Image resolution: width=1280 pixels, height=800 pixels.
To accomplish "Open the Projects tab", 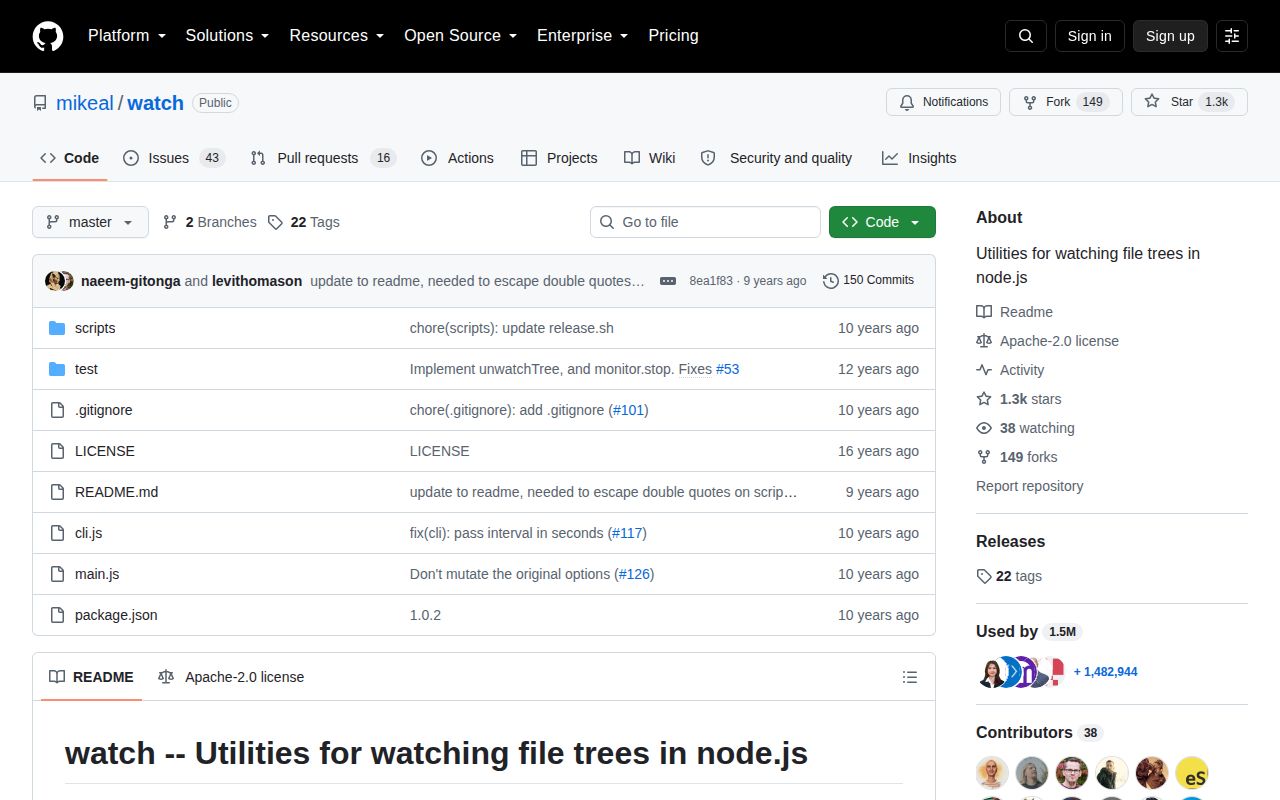I will click(x=559, y=158).
